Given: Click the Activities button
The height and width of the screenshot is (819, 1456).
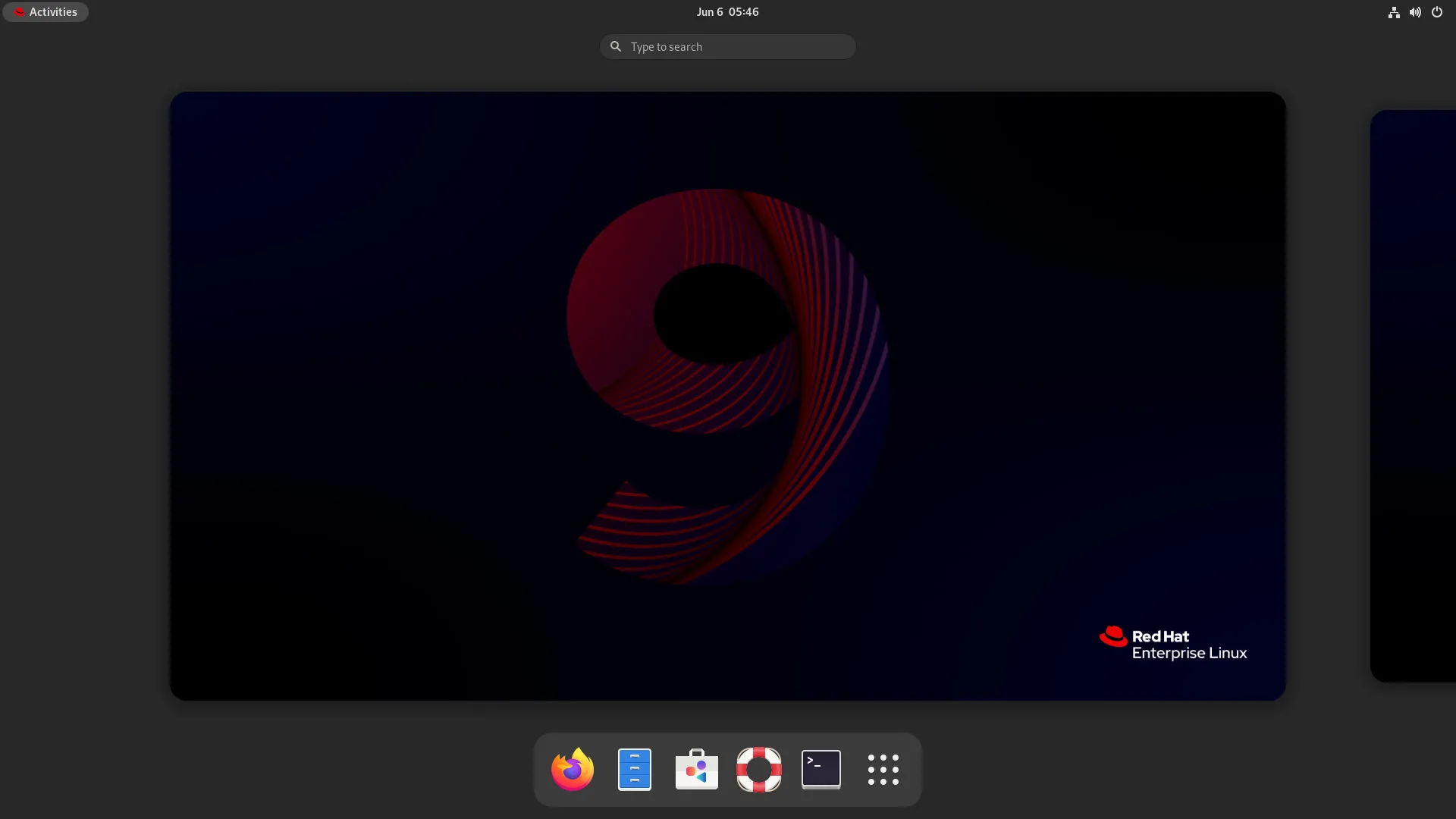Looking at the screenshot, I should [53, 12].
